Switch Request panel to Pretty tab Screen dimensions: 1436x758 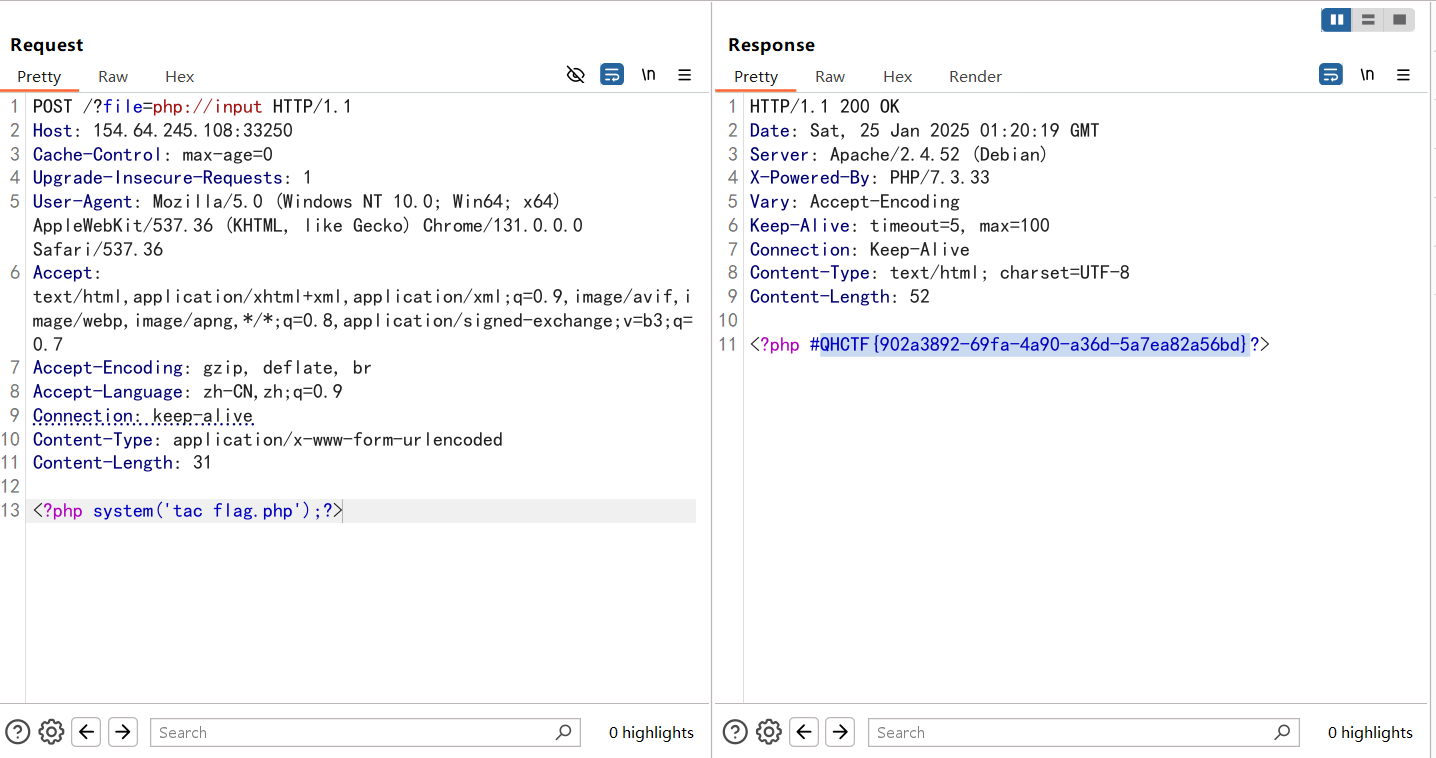click(39, 76)
